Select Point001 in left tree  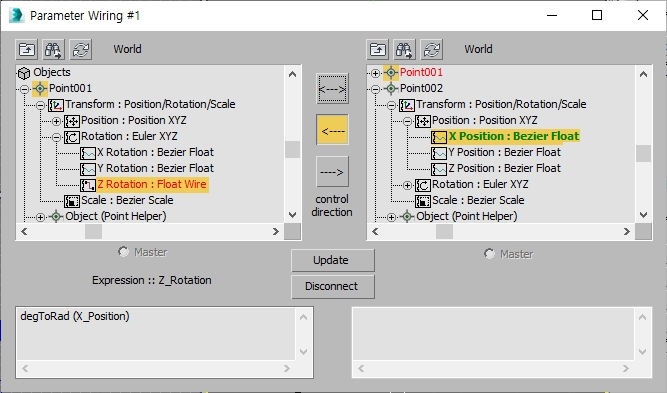(x=70, y=88)
